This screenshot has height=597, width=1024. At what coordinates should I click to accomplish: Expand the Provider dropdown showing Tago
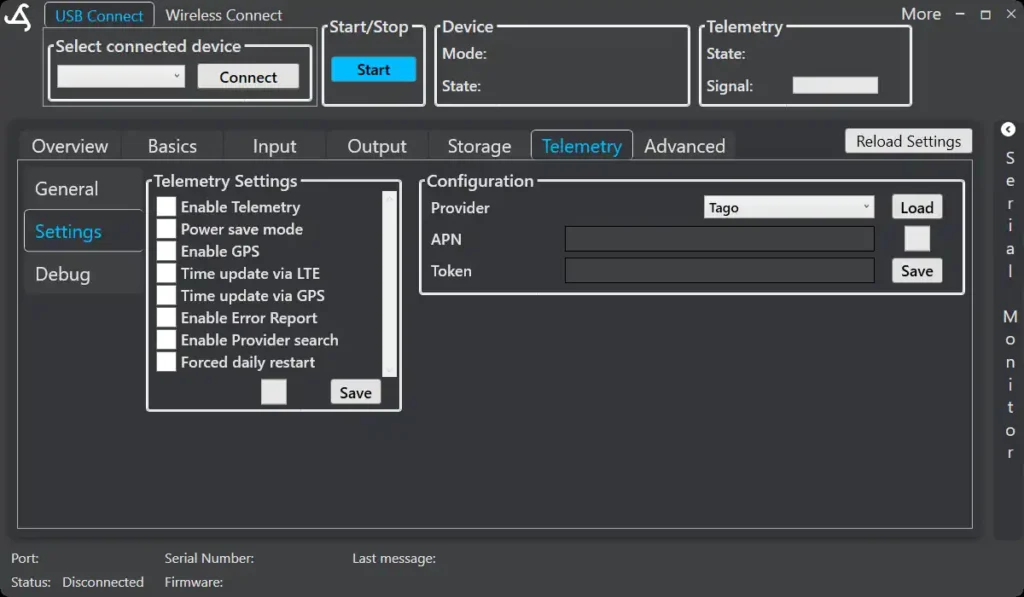tap(789, 208)
